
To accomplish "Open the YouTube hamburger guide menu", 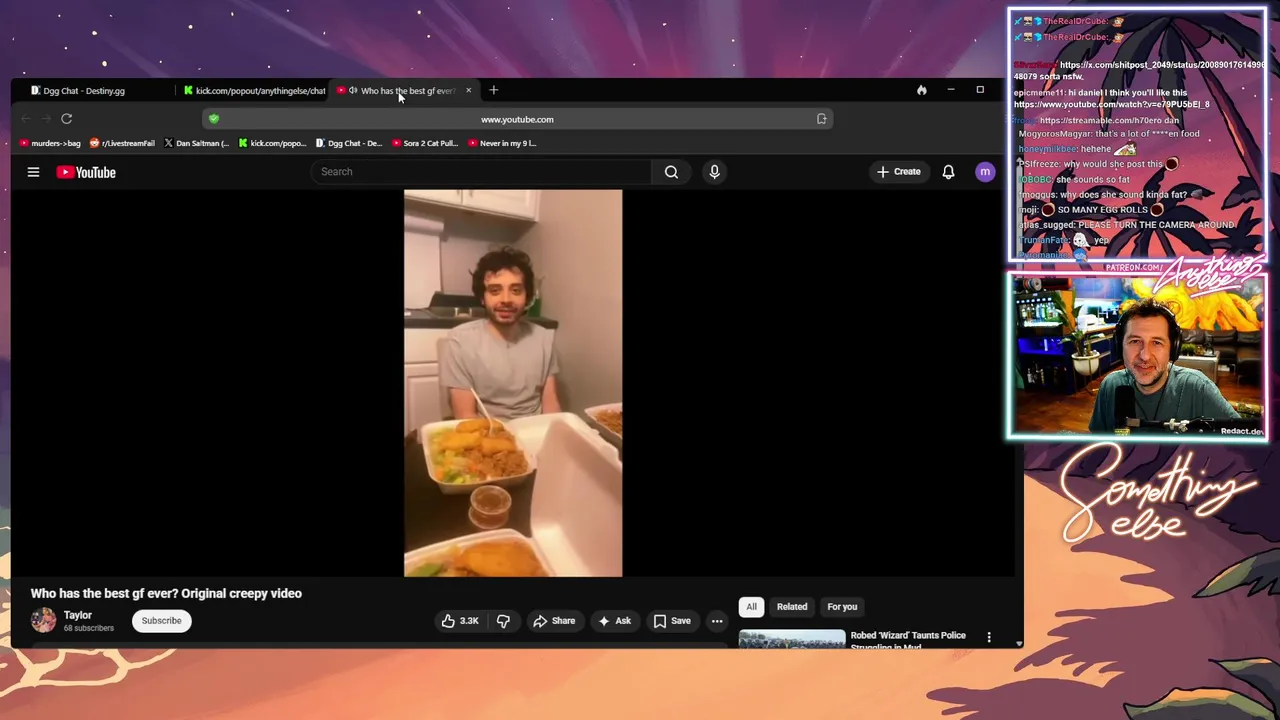I will tap(33, 172).
